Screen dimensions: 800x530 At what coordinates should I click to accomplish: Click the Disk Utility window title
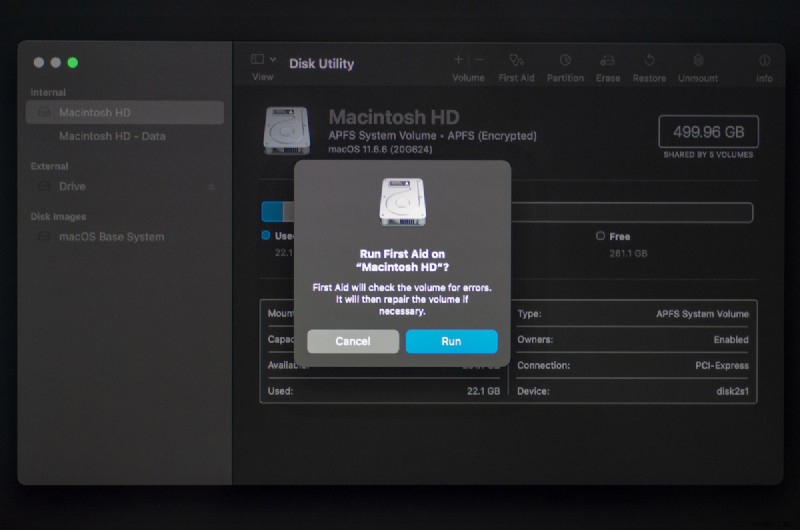point(321,64)
